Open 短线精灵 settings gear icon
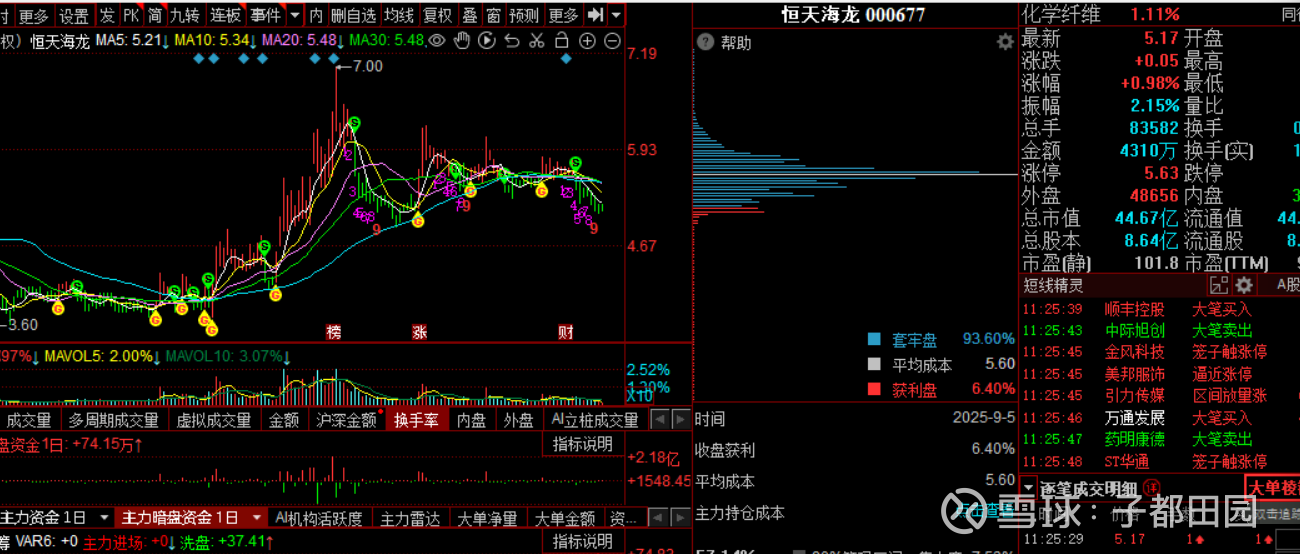Image resolution: width=1300 pixels, height=554 pixels. click(x=1244, y=285)
